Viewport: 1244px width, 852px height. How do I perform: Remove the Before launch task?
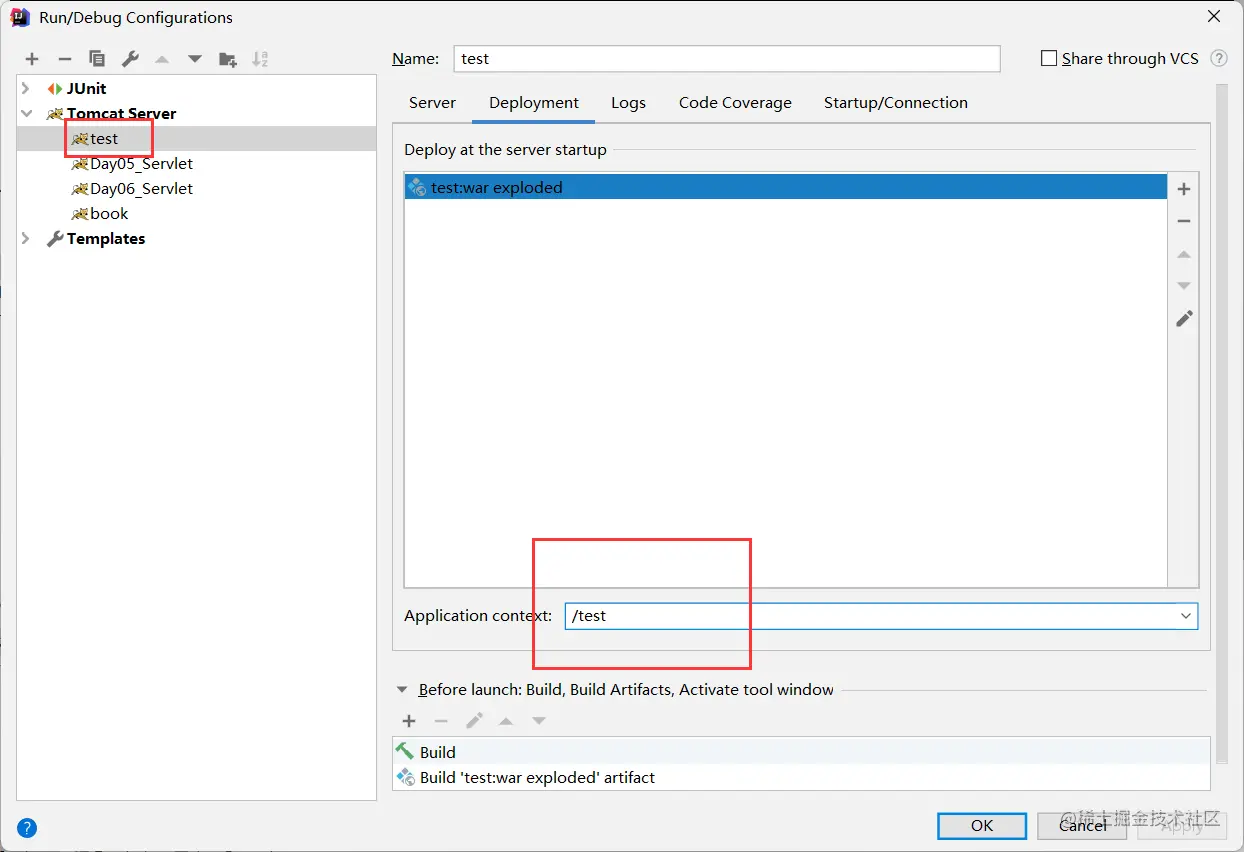(441, 721)
